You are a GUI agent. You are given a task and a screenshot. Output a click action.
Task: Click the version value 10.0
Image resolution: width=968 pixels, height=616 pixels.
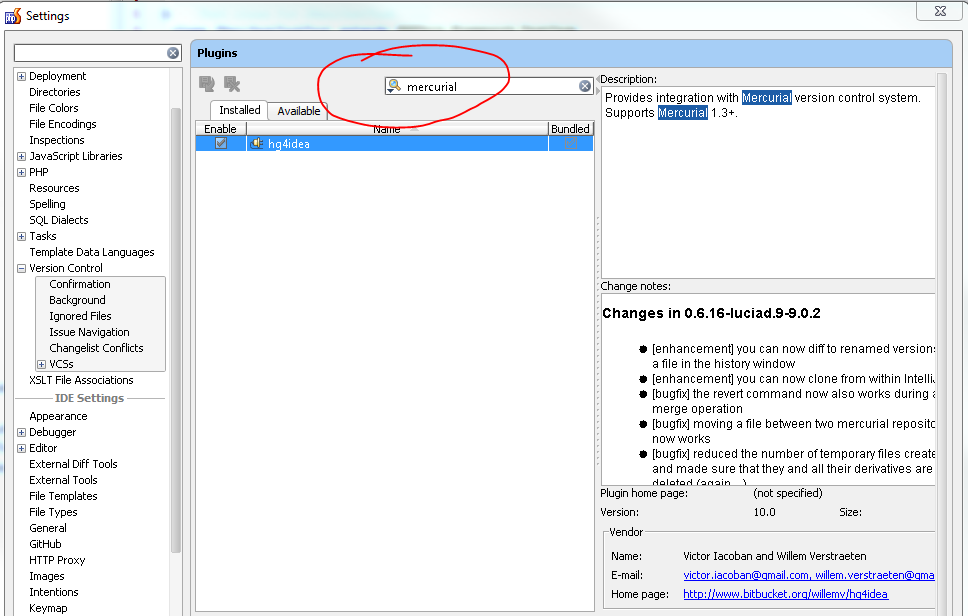[764, 512]
